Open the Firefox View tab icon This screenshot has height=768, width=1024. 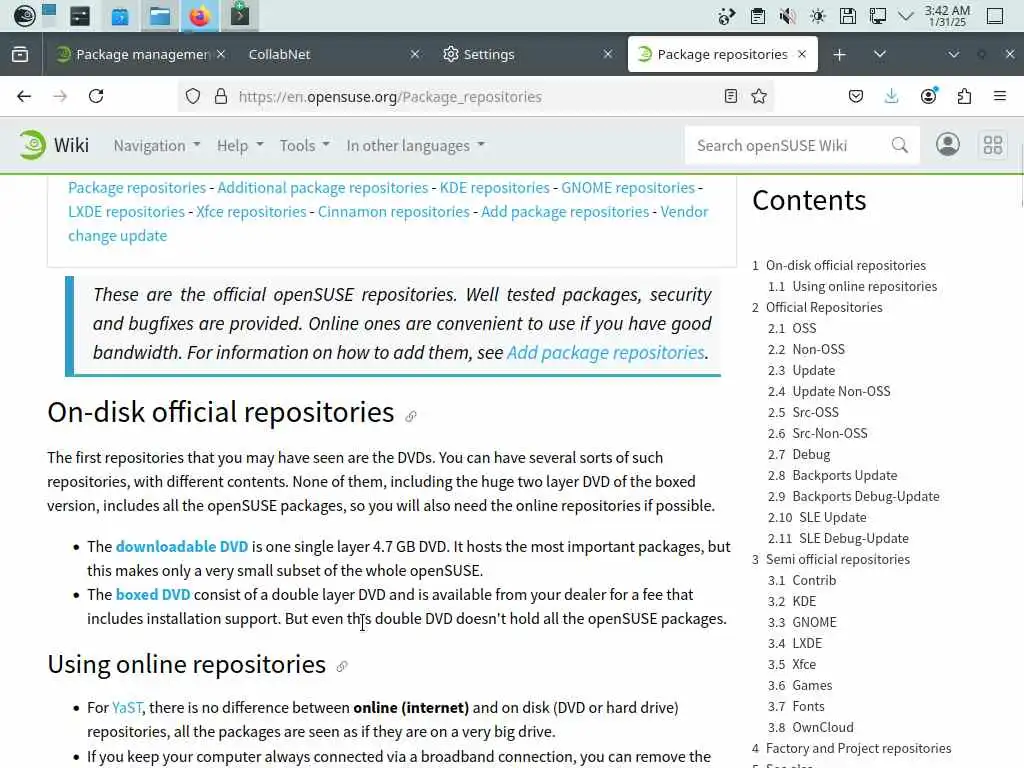[20, 54]
